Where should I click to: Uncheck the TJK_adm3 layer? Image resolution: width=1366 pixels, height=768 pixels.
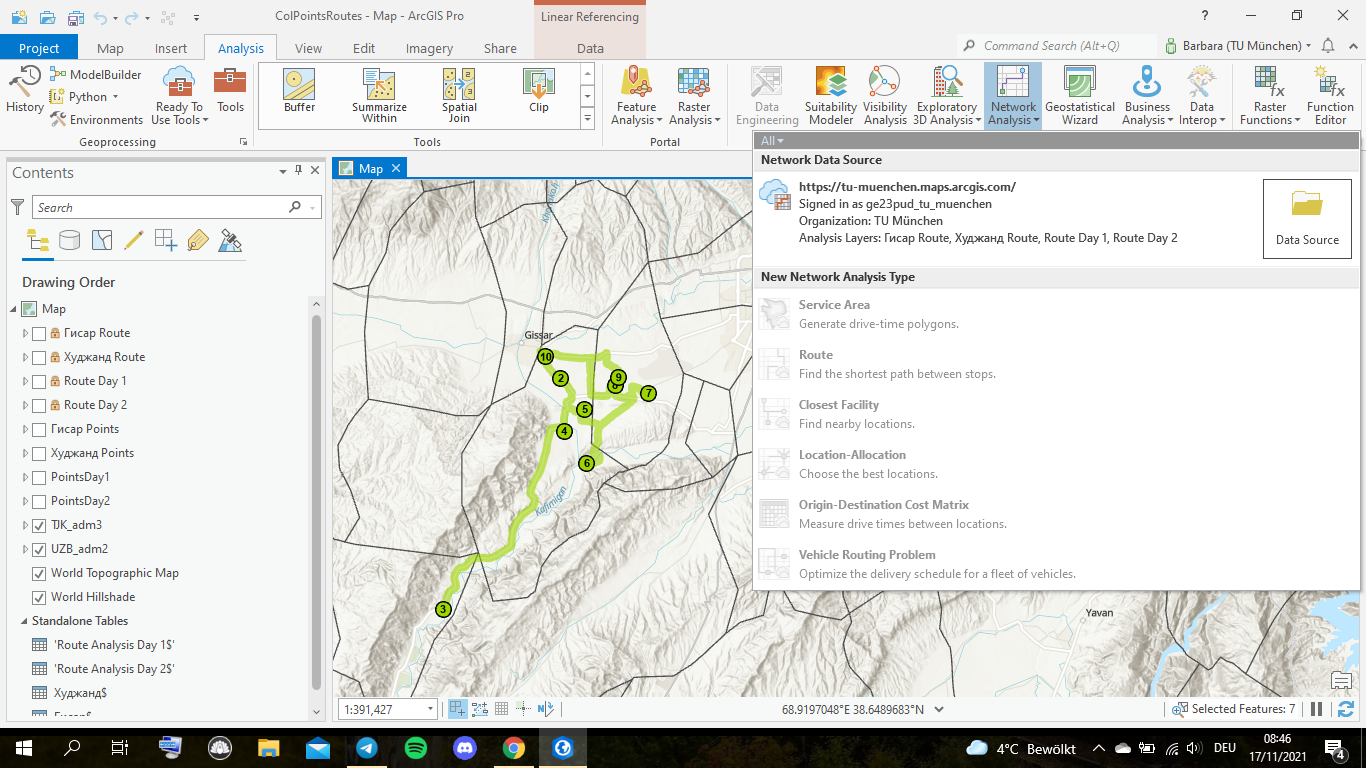click(39, 525)
